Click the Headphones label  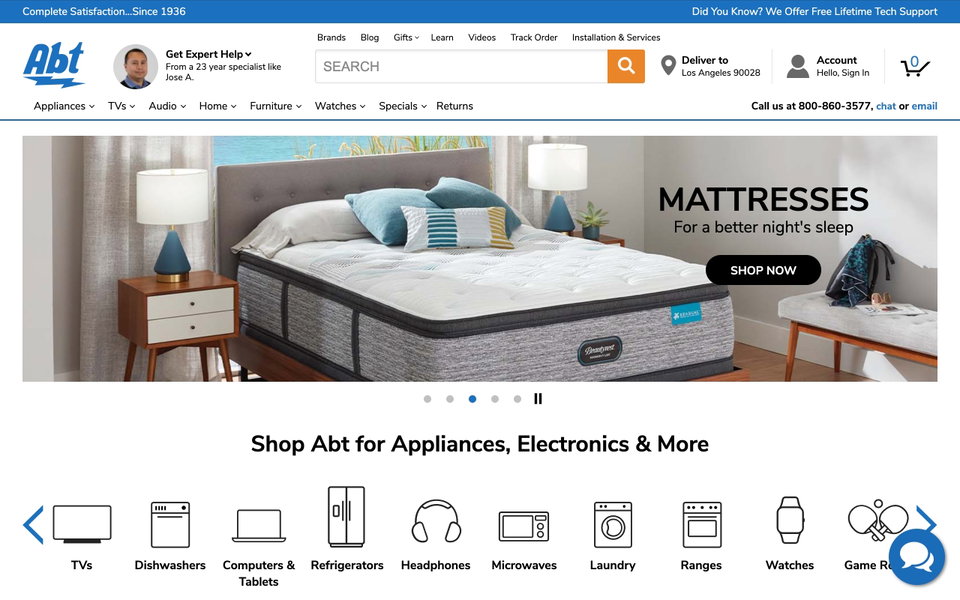point(436,565)
